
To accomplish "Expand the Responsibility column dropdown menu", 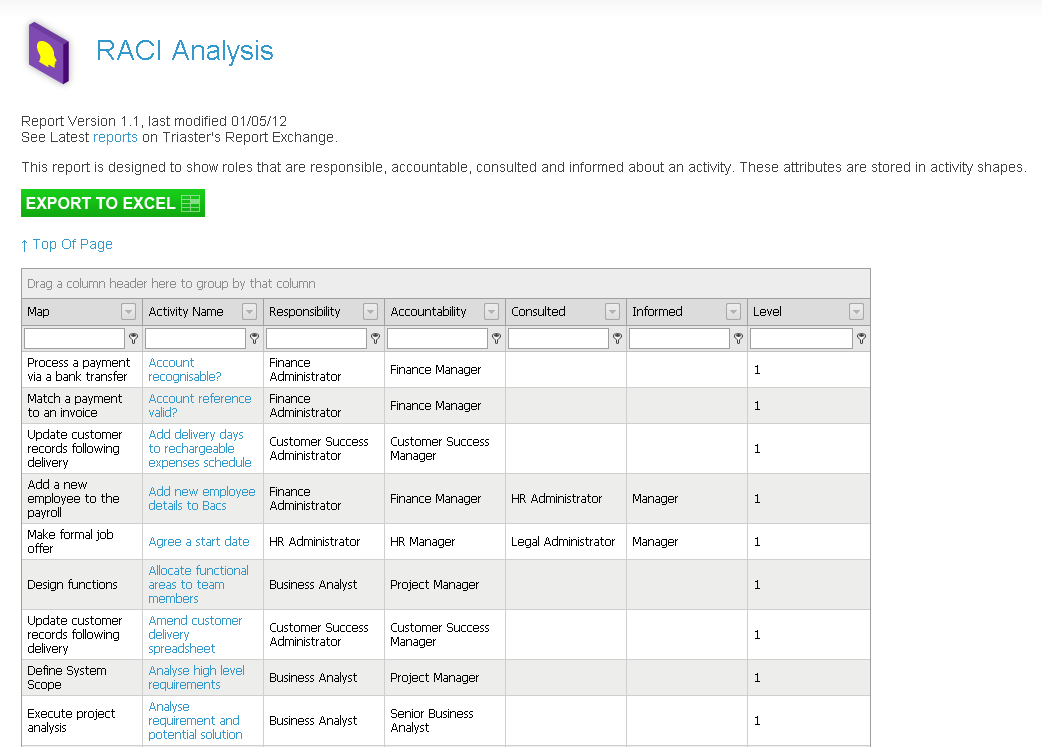I will point(370,312).
